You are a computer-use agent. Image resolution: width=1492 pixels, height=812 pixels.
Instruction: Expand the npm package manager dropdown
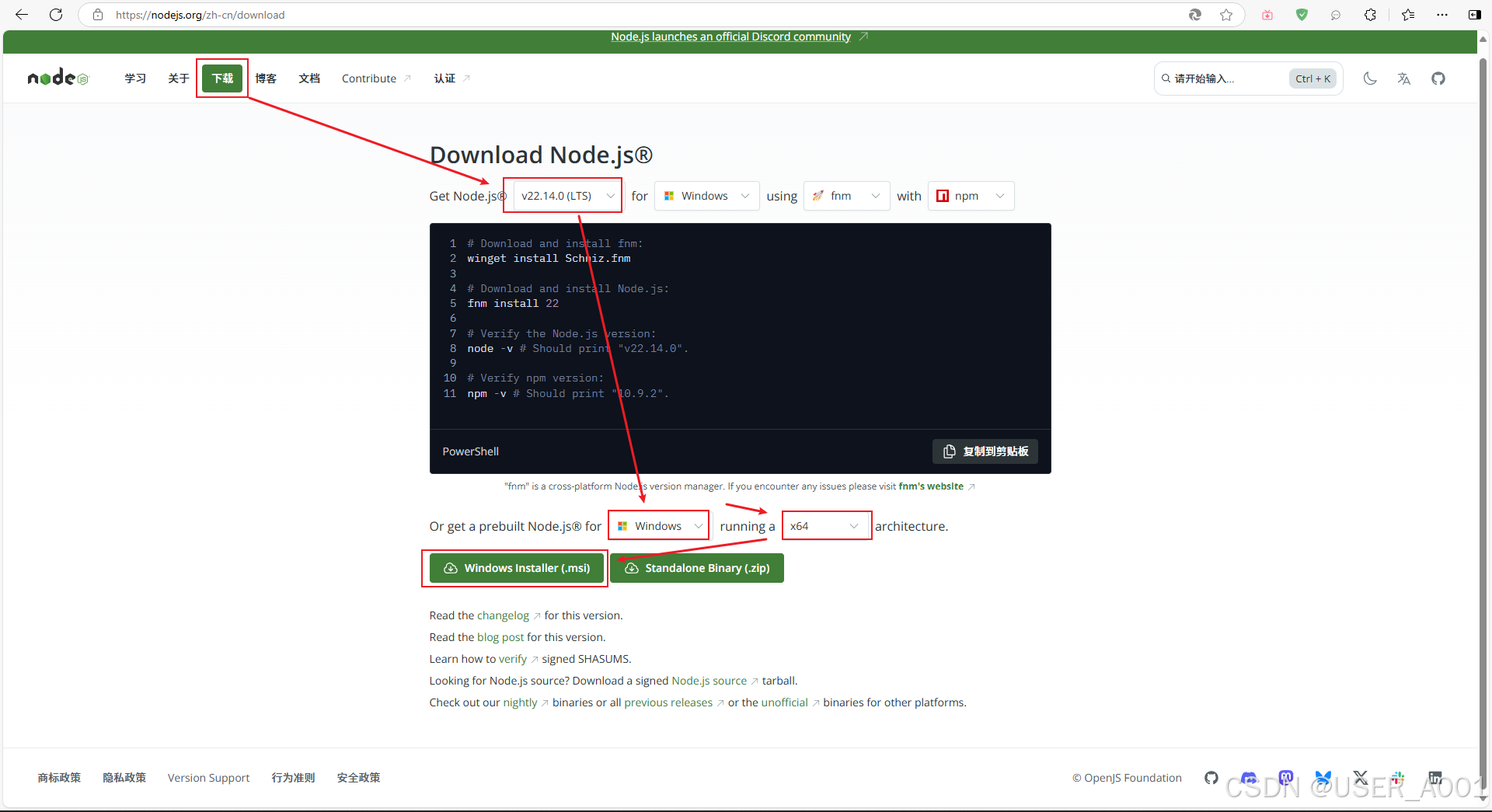click(x=971, y=195)
